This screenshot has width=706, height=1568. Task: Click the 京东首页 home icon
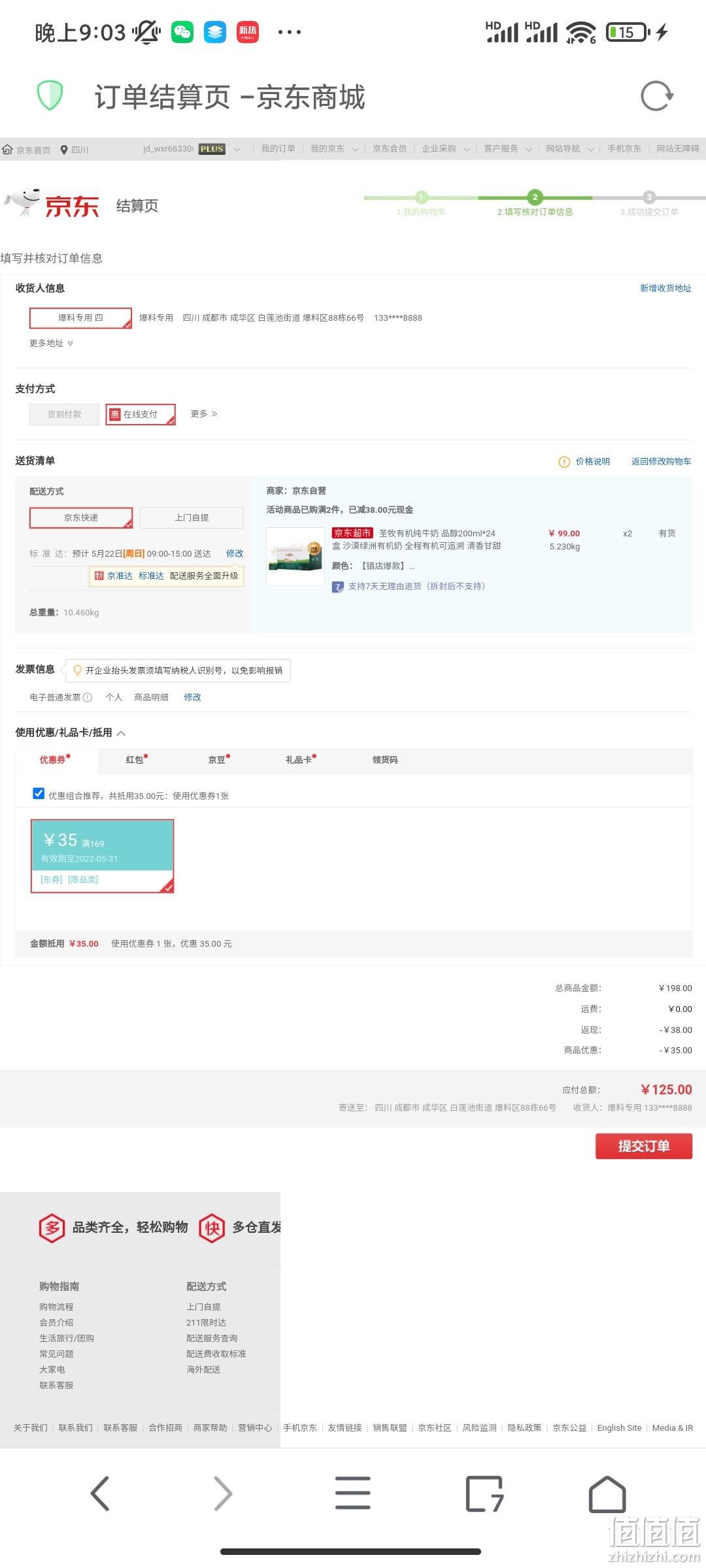(8, 149)
